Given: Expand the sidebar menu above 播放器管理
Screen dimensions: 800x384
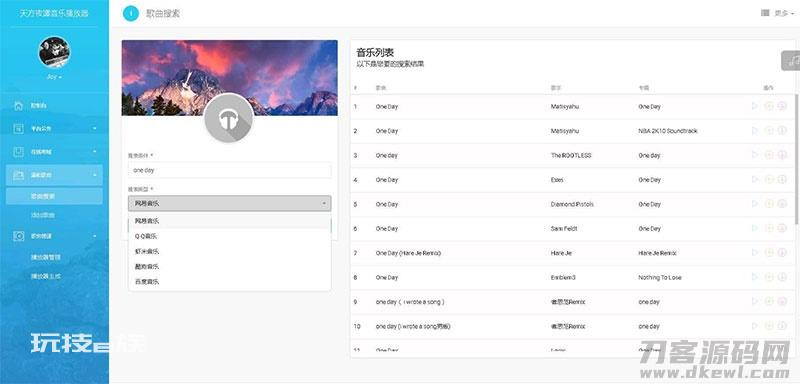Looking at the screenshot, I should [54, 236].
